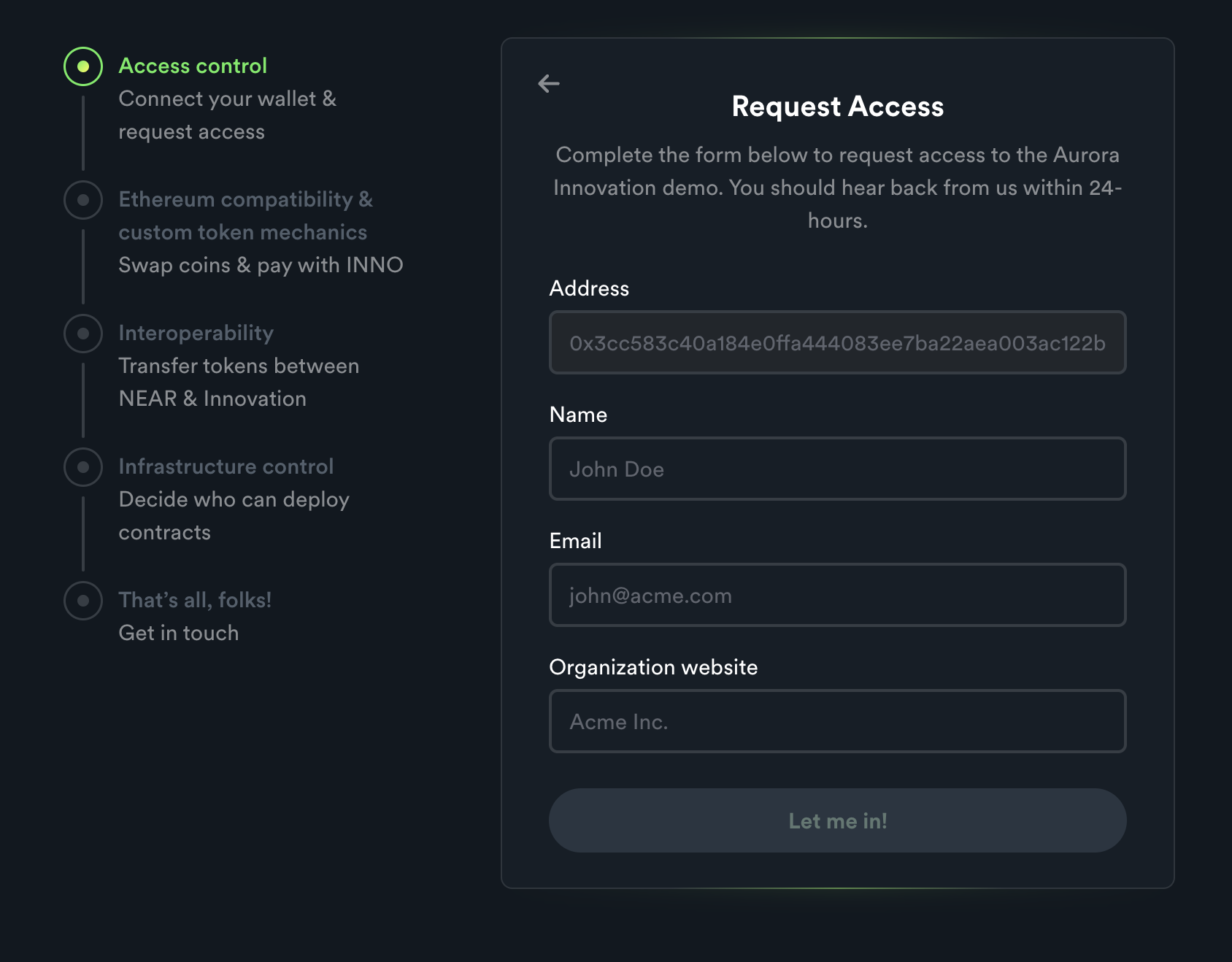The width and height of the screenshot is (1232, 962).
Task: Select the Infrastructure control step circle
Action: pos(83,467)
